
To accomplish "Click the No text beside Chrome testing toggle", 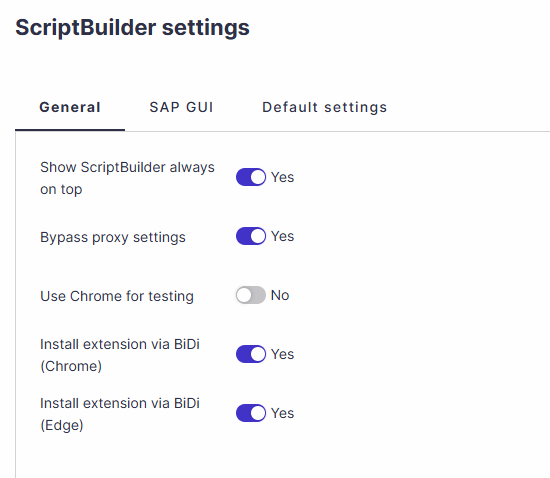I will tap(280, 295).
